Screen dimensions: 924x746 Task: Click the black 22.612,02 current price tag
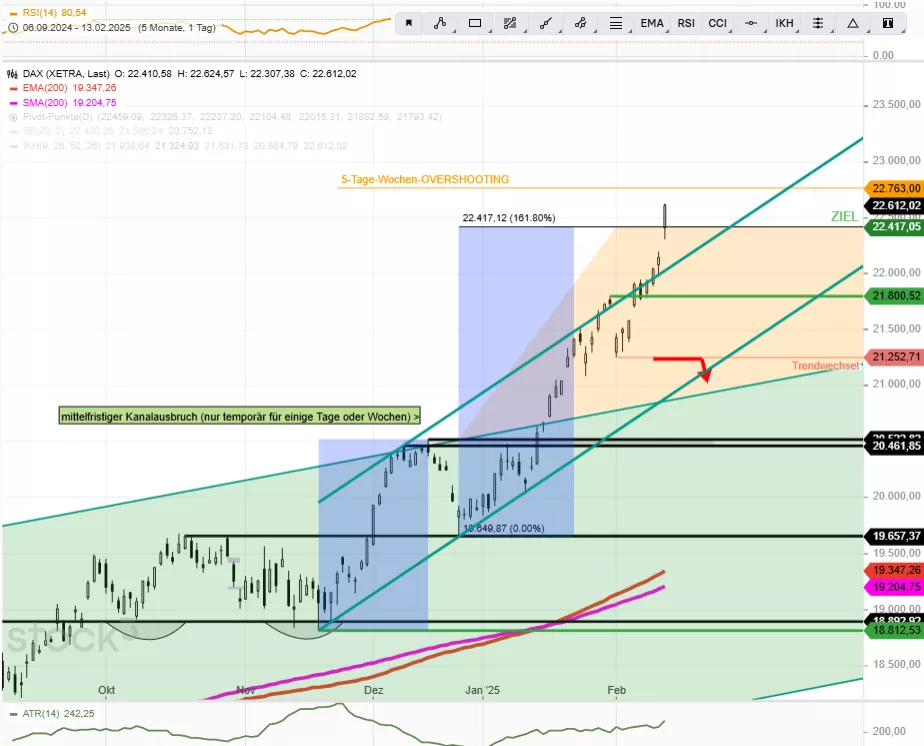[895, 205]
